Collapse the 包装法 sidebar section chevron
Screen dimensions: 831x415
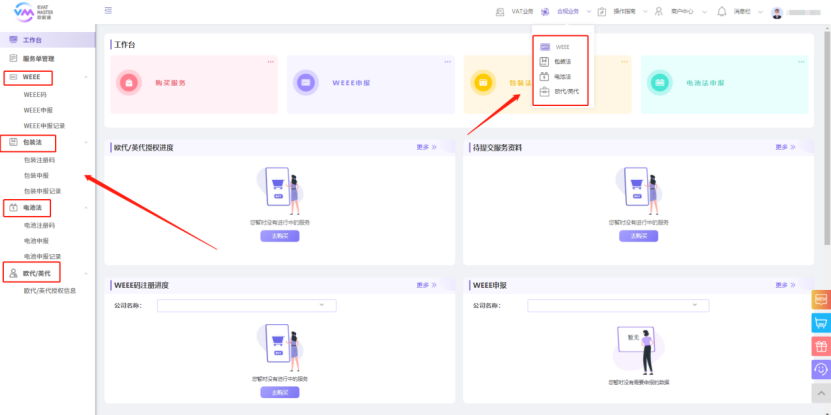point(86,142)
